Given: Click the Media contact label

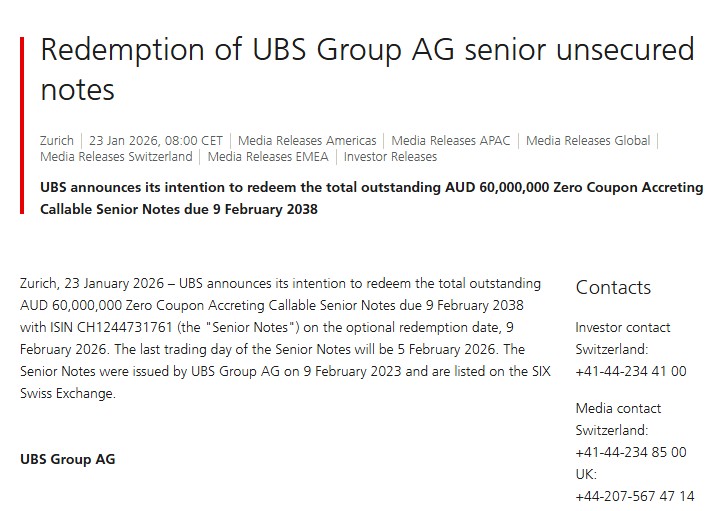Looking at the screenshot, I should click(x=618, y=408).
